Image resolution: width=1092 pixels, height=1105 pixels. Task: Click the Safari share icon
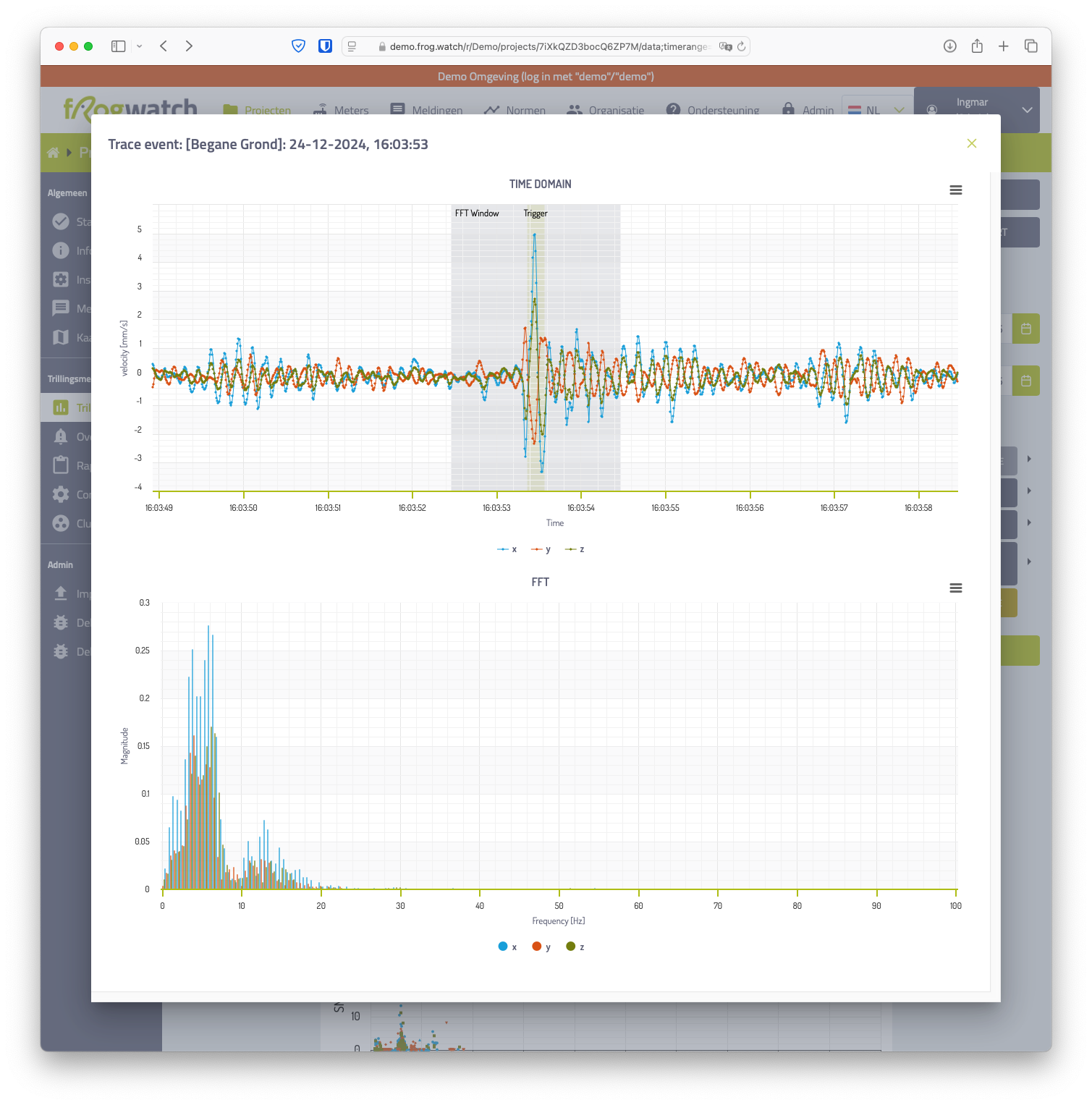coord(977,46)
